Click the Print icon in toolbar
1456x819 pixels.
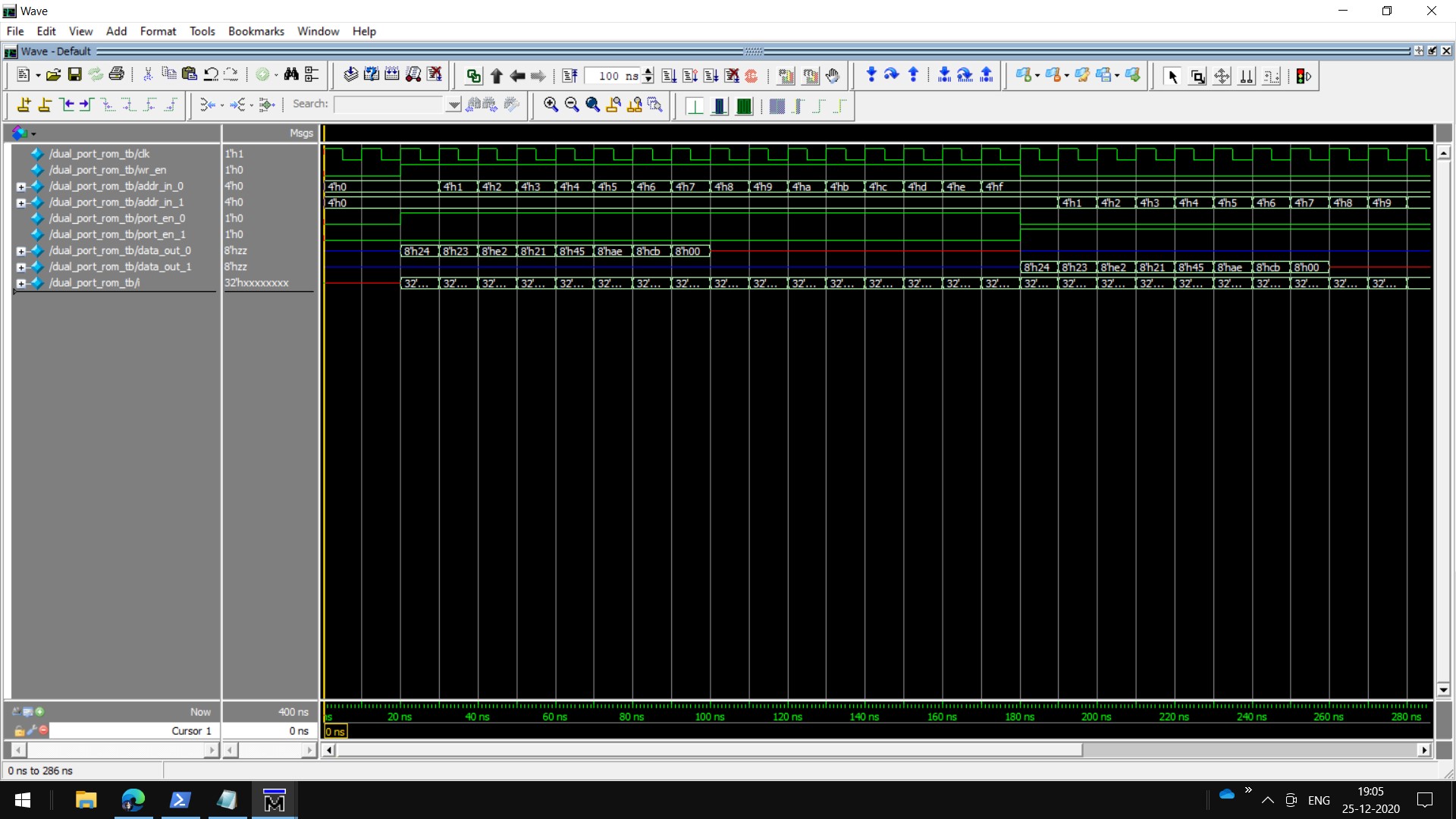pos(116,75)
